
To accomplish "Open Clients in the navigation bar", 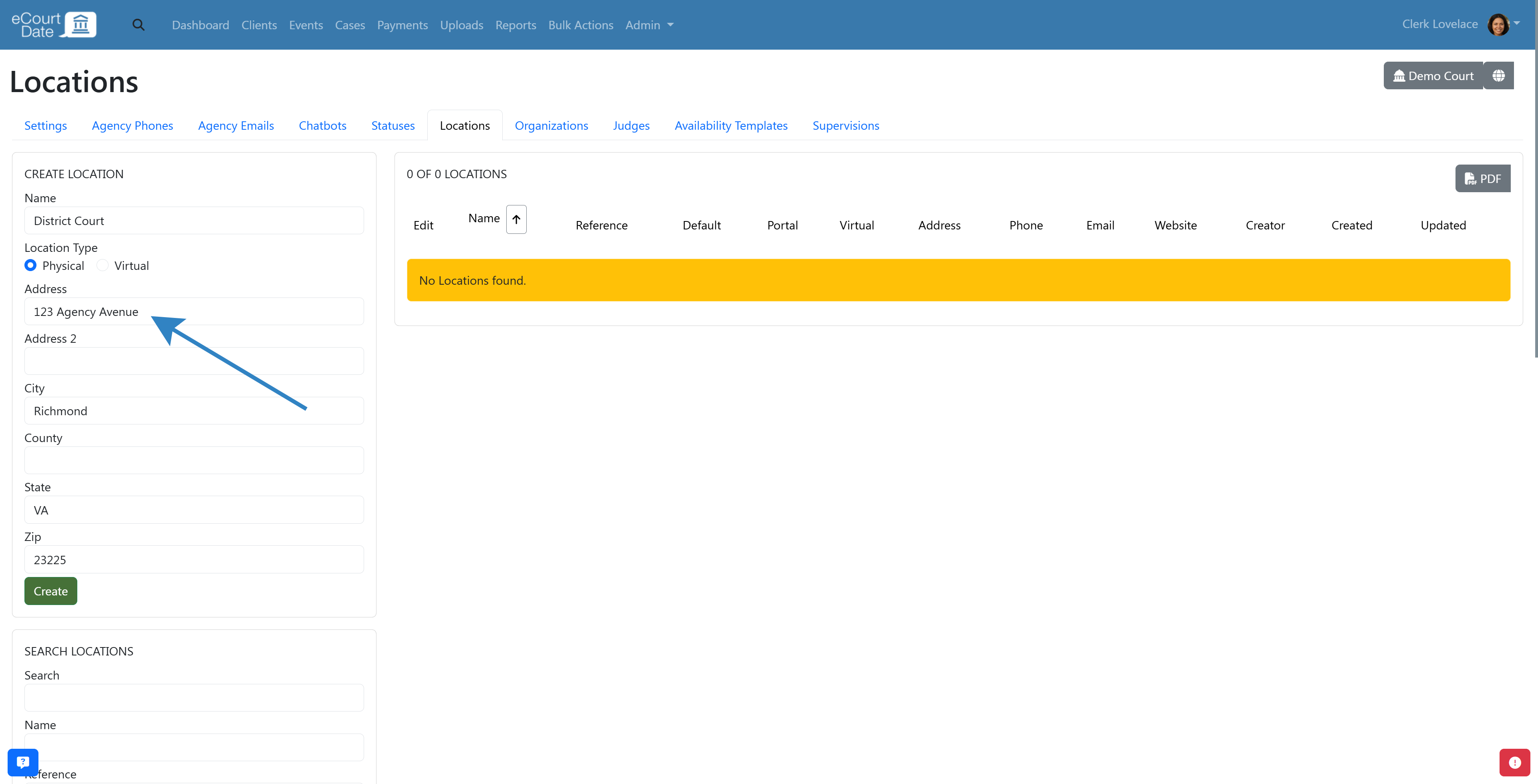I will pyautogui.click(x=259, y=25).
